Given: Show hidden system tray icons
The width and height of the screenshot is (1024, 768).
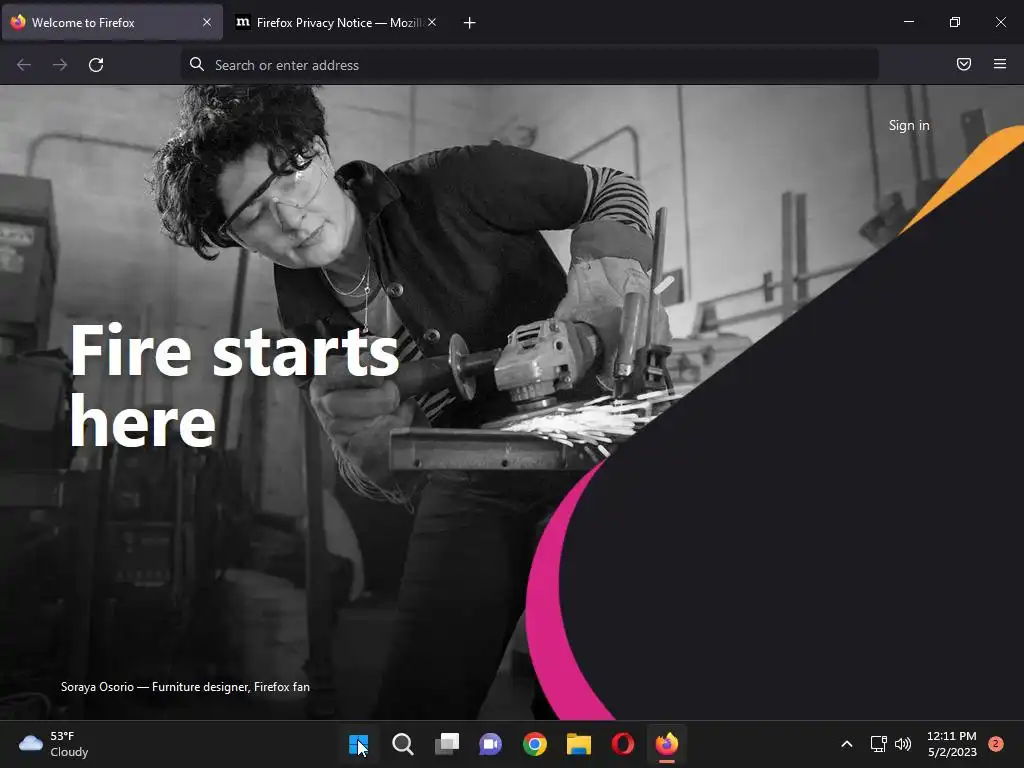Looking at the screenshot, I should pos(846,744).
